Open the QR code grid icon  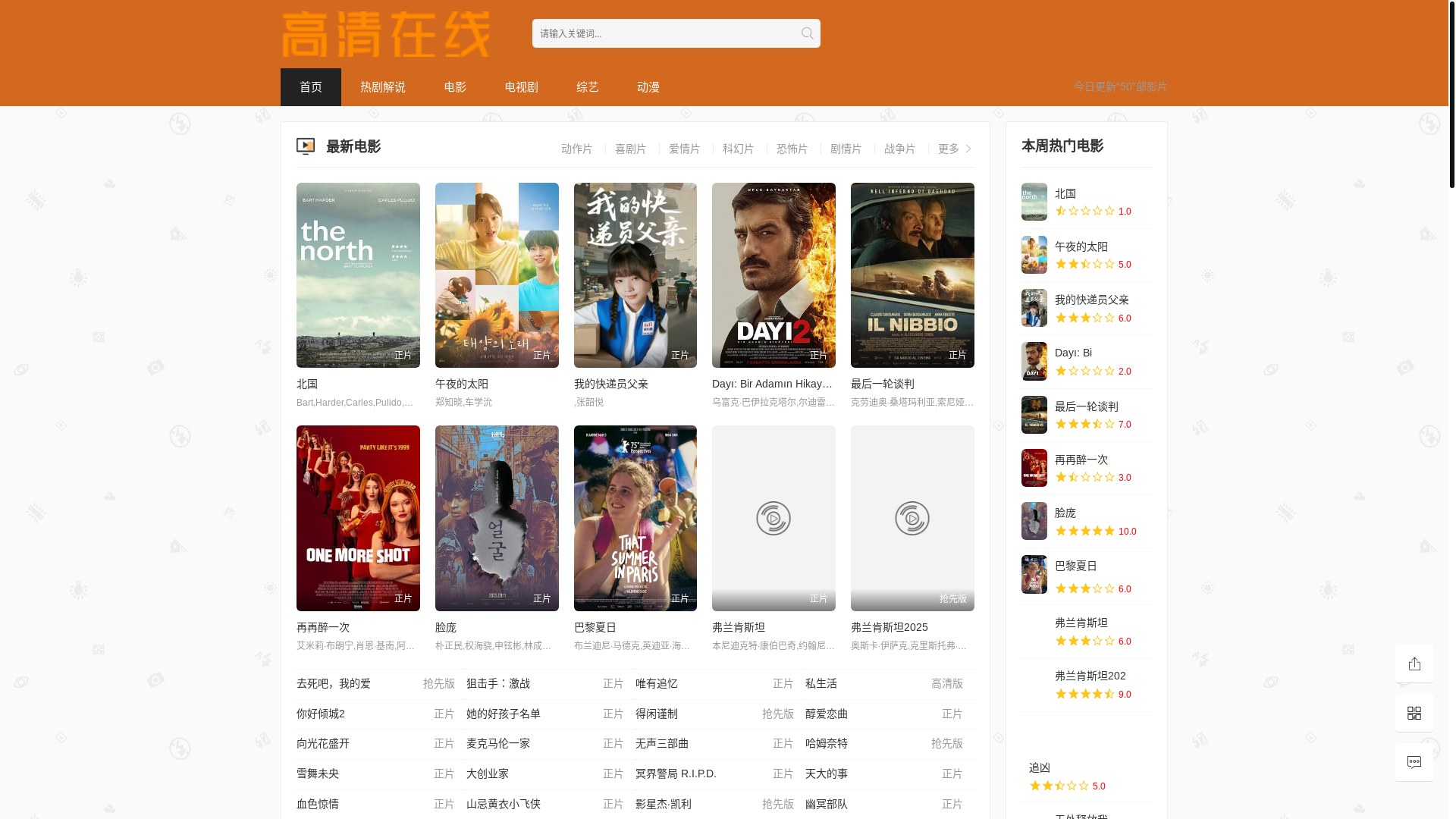1414,713
